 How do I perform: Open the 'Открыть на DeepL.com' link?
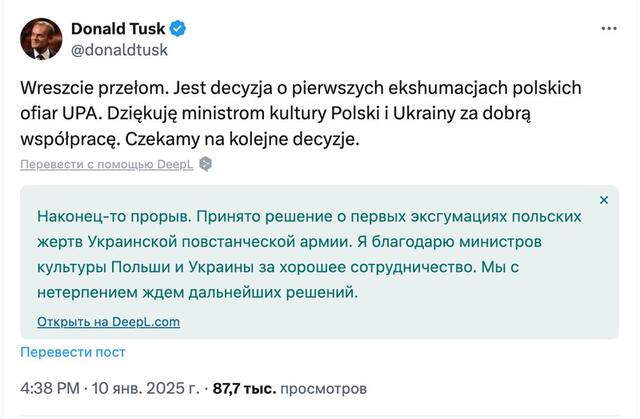tap(108, 322)
